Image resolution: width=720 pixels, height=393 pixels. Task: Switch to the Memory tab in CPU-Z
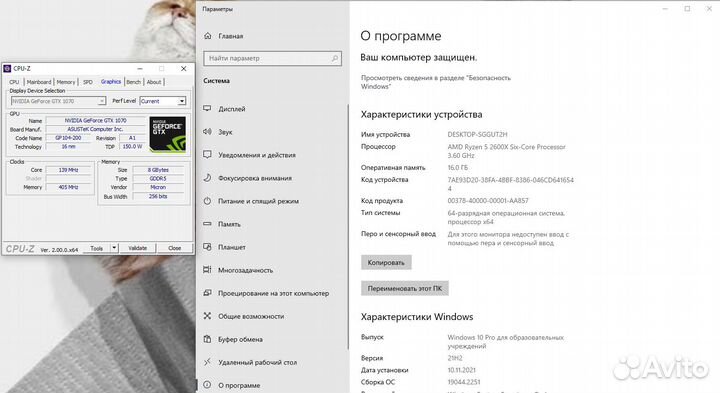(66, 82)
